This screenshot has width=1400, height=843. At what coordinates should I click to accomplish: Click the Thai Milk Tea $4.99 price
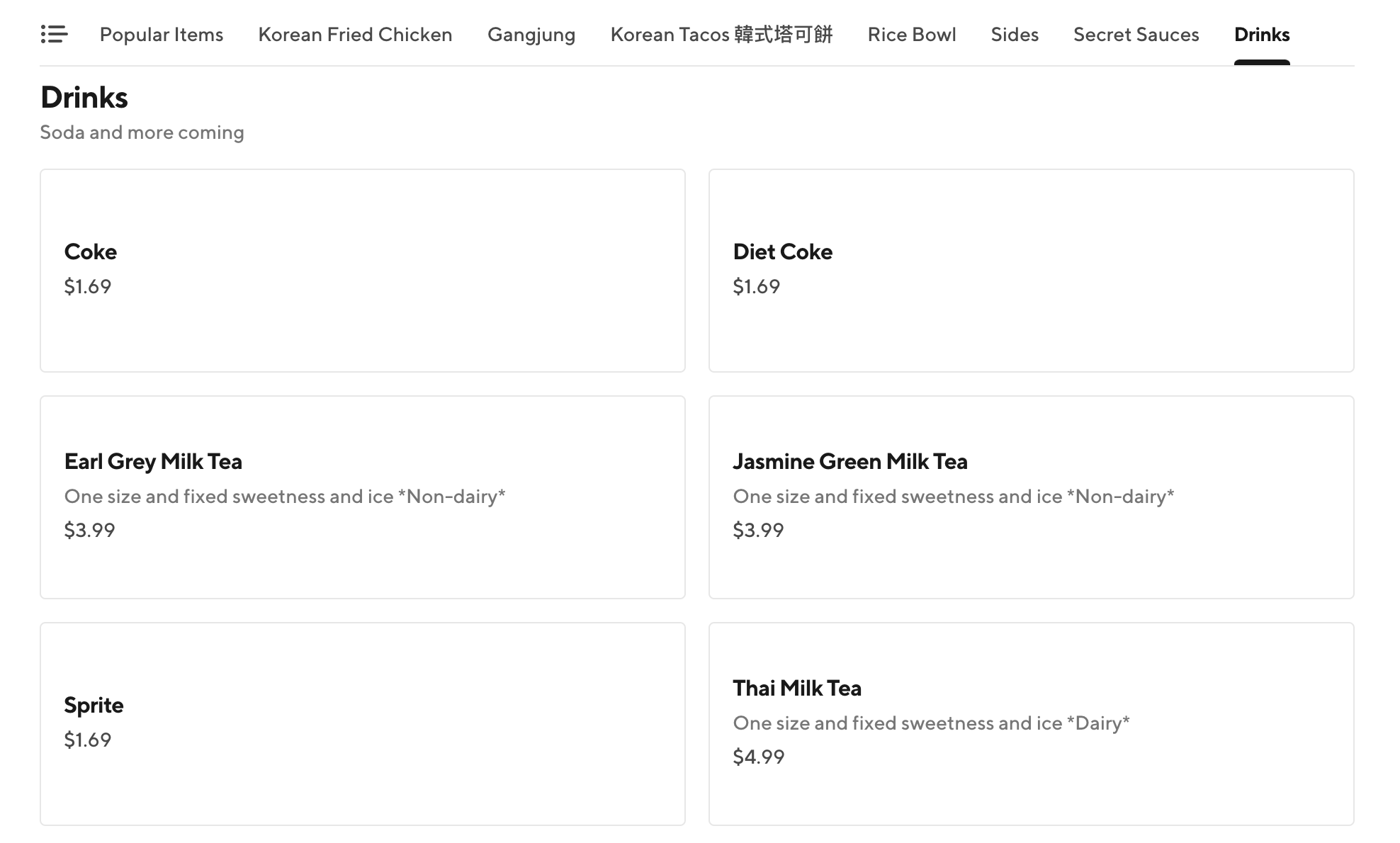tap(758, 757)
